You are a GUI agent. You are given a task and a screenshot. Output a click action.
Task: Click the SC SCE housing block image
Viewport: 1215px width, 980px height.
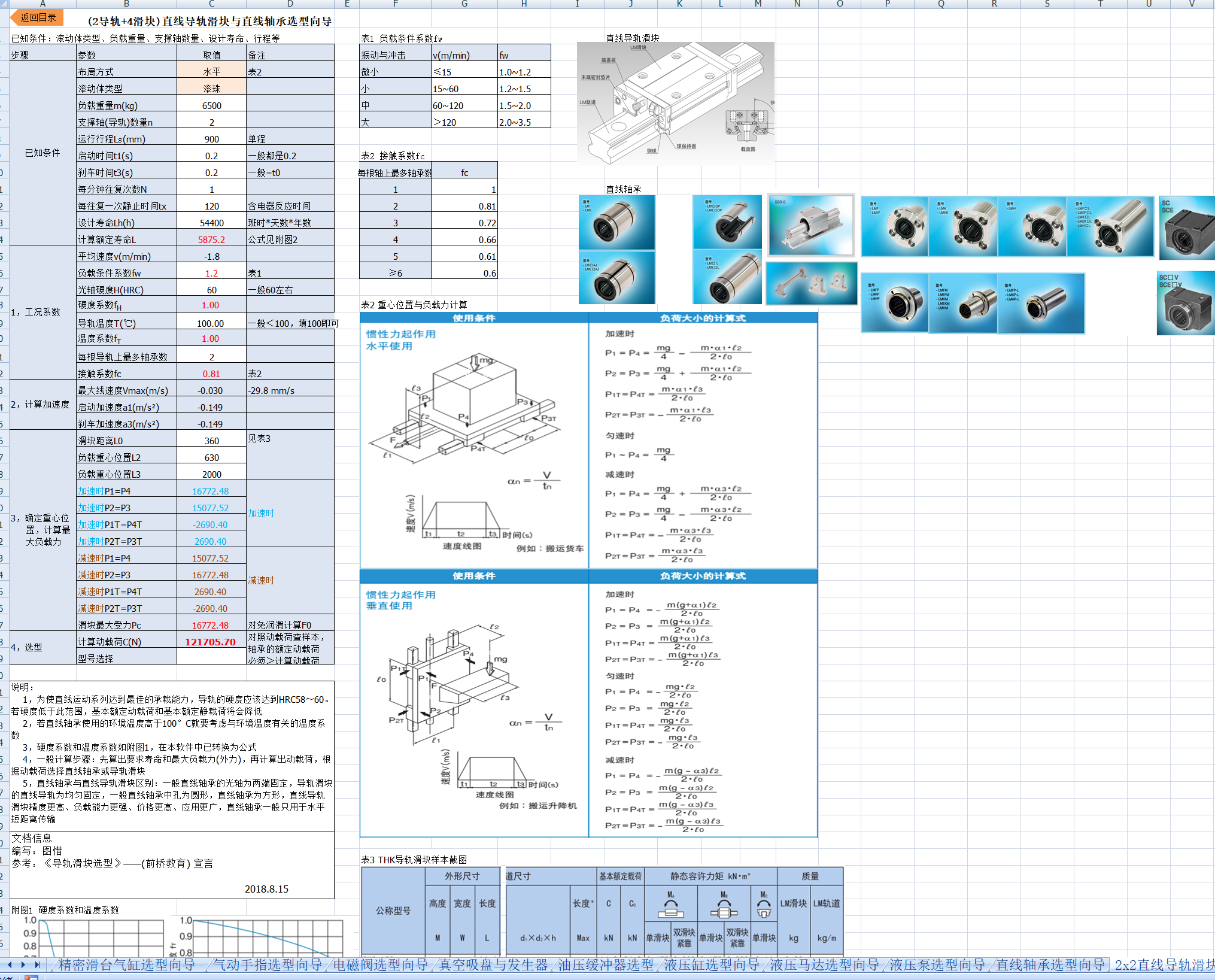1187,227
